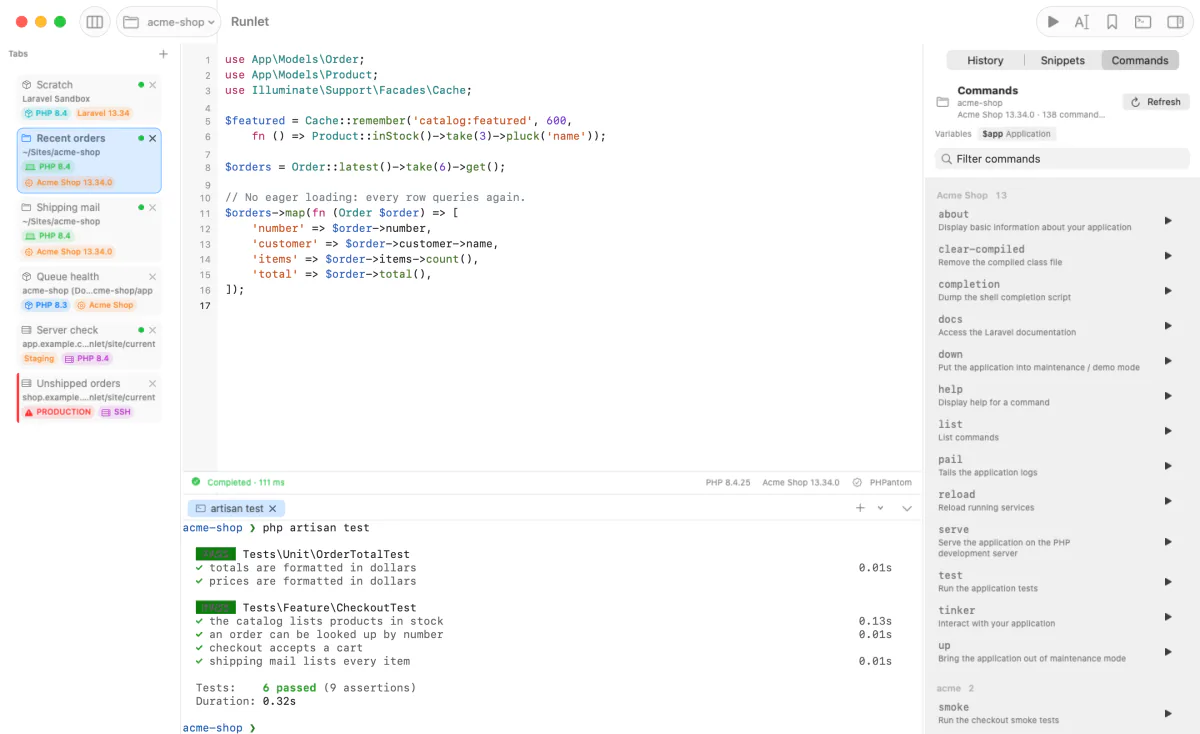Run the down command arrow
1200x734 pixels.
[1168, 360]
